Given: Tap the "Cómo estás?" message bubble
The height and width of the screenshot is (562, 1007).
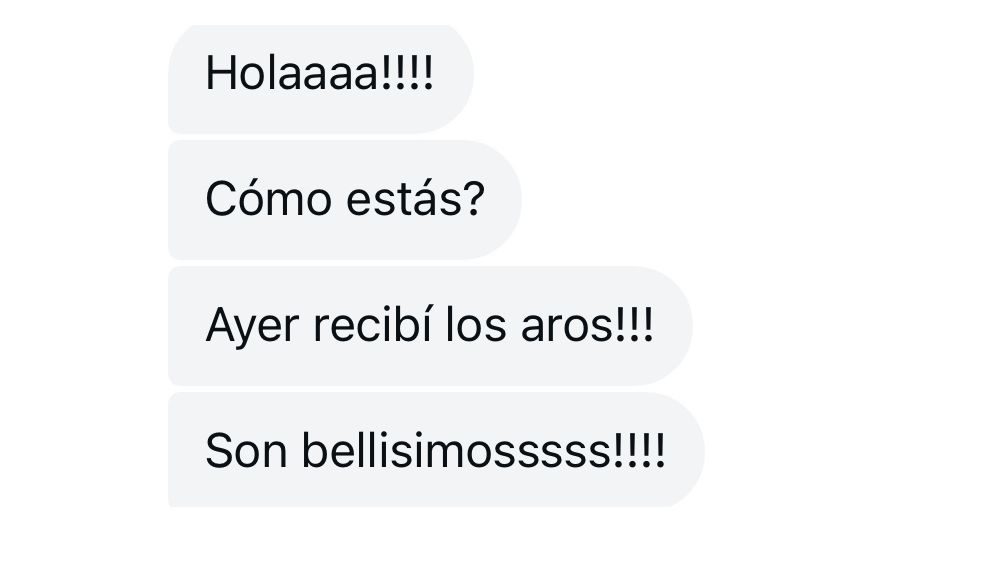Looking at the screenshot, I should (x=344, y=200).
